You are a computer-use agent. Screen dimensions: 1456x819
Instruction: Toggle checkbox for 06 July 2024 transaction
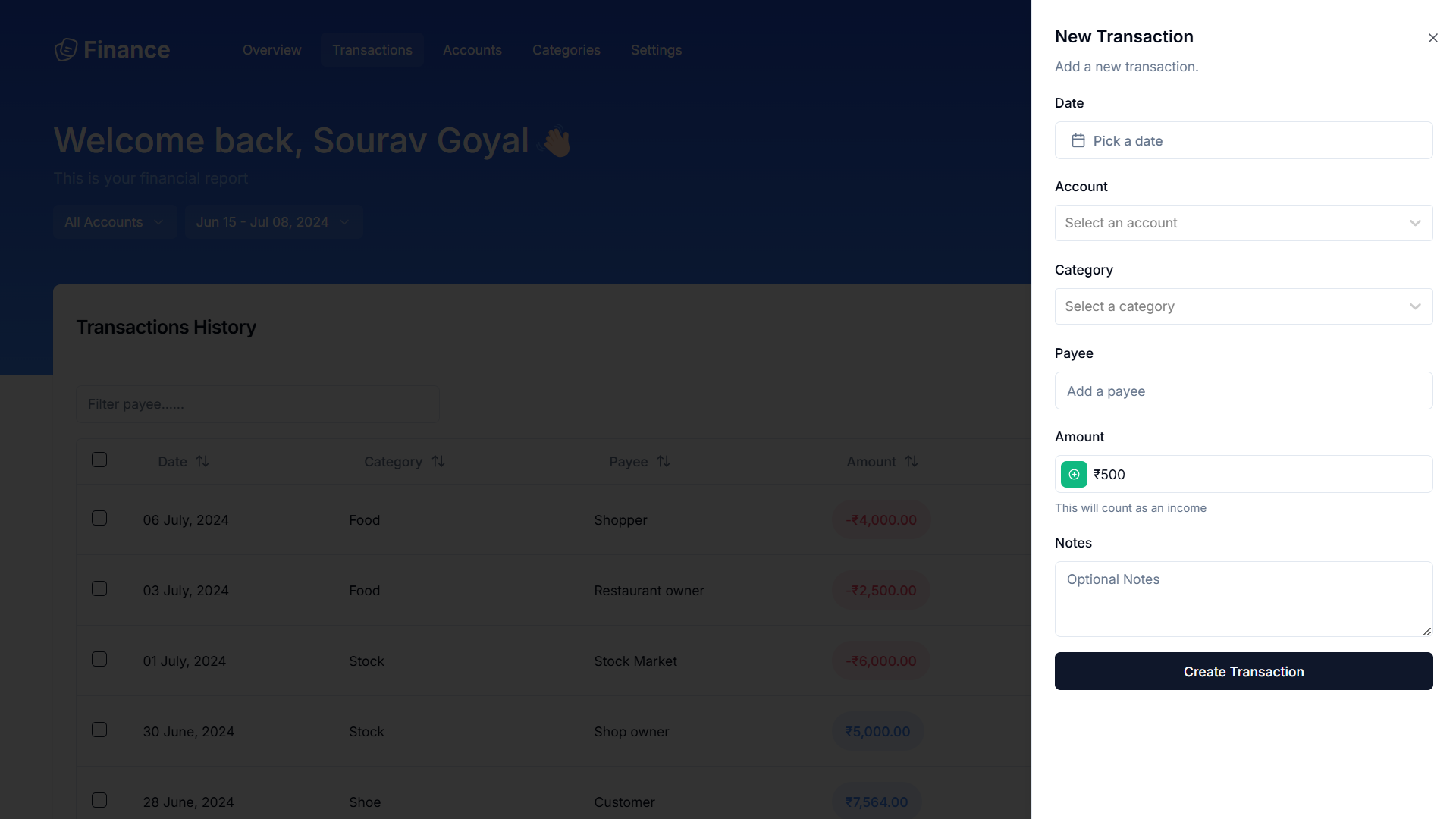coord(99,518)
